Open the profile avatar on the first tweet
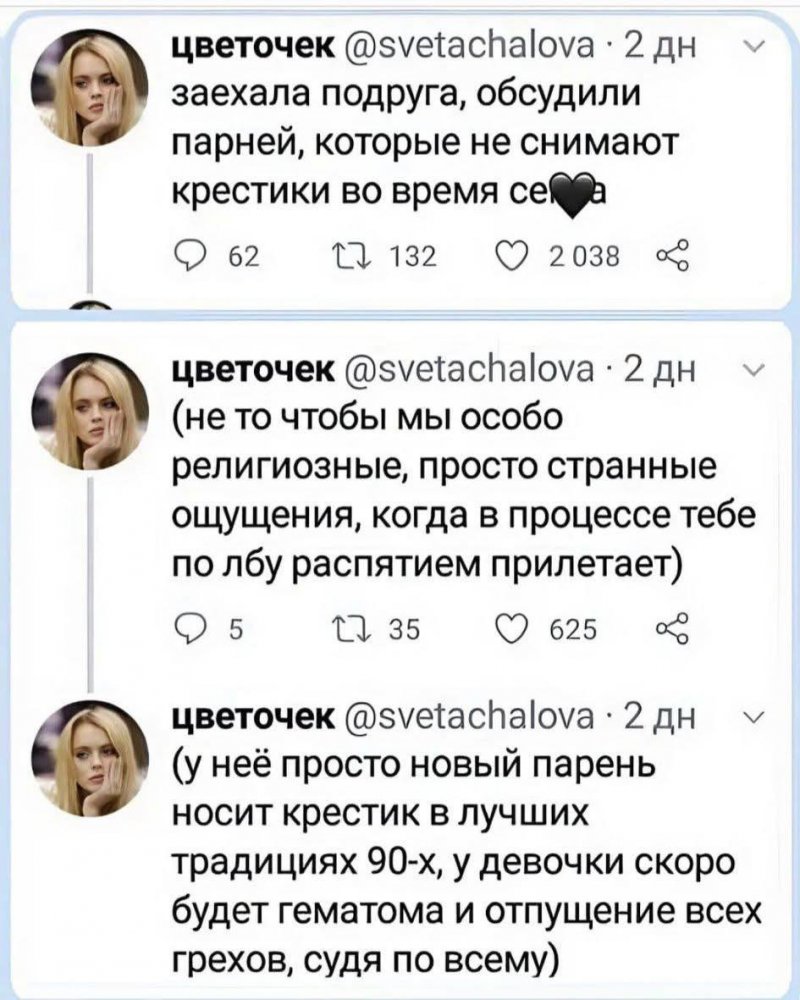 coord(89,89)
